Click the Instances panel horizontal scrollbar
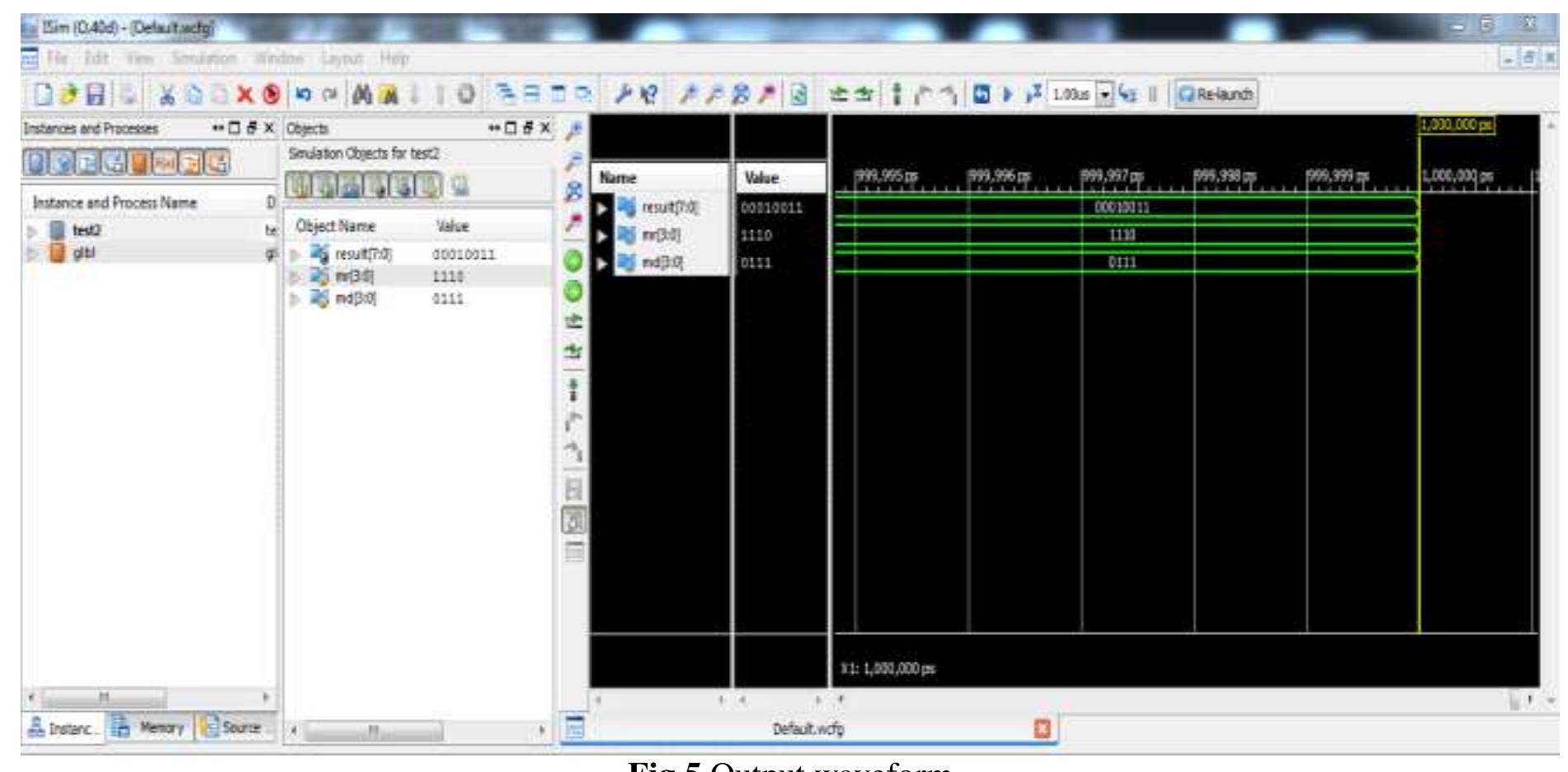The width and height of the screenshot is (1568, 772). pyautogui.click(x=103, y=698)
